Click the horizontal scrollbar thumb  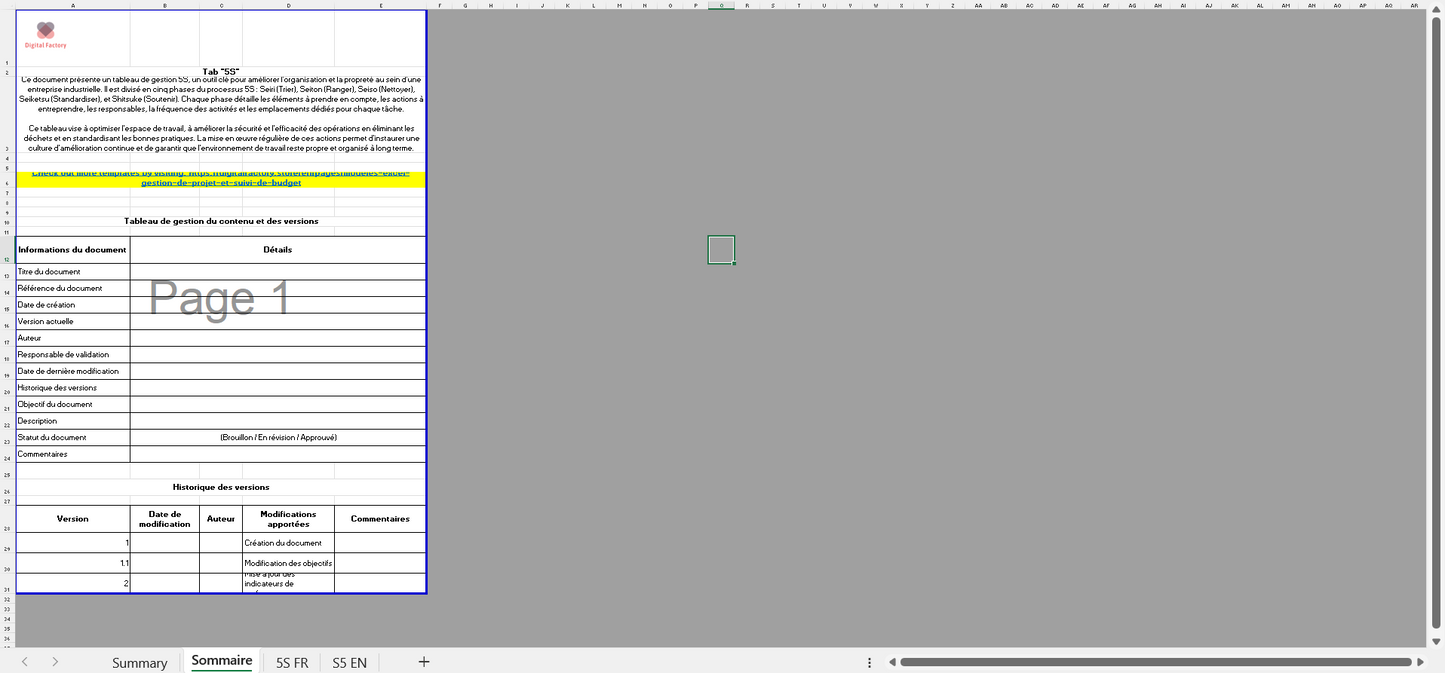tap(1156, 662)
